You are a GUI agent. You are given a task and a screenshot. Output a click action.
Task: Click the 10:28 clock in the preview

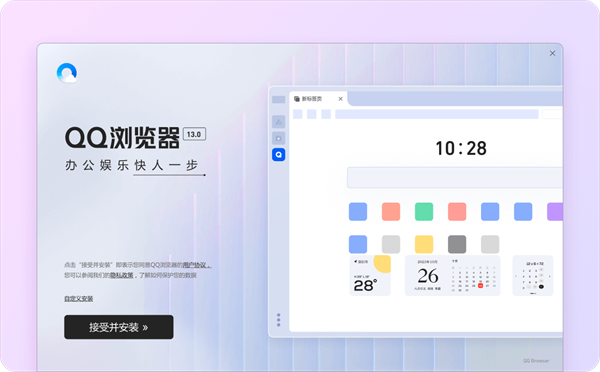tap(461, 148)
